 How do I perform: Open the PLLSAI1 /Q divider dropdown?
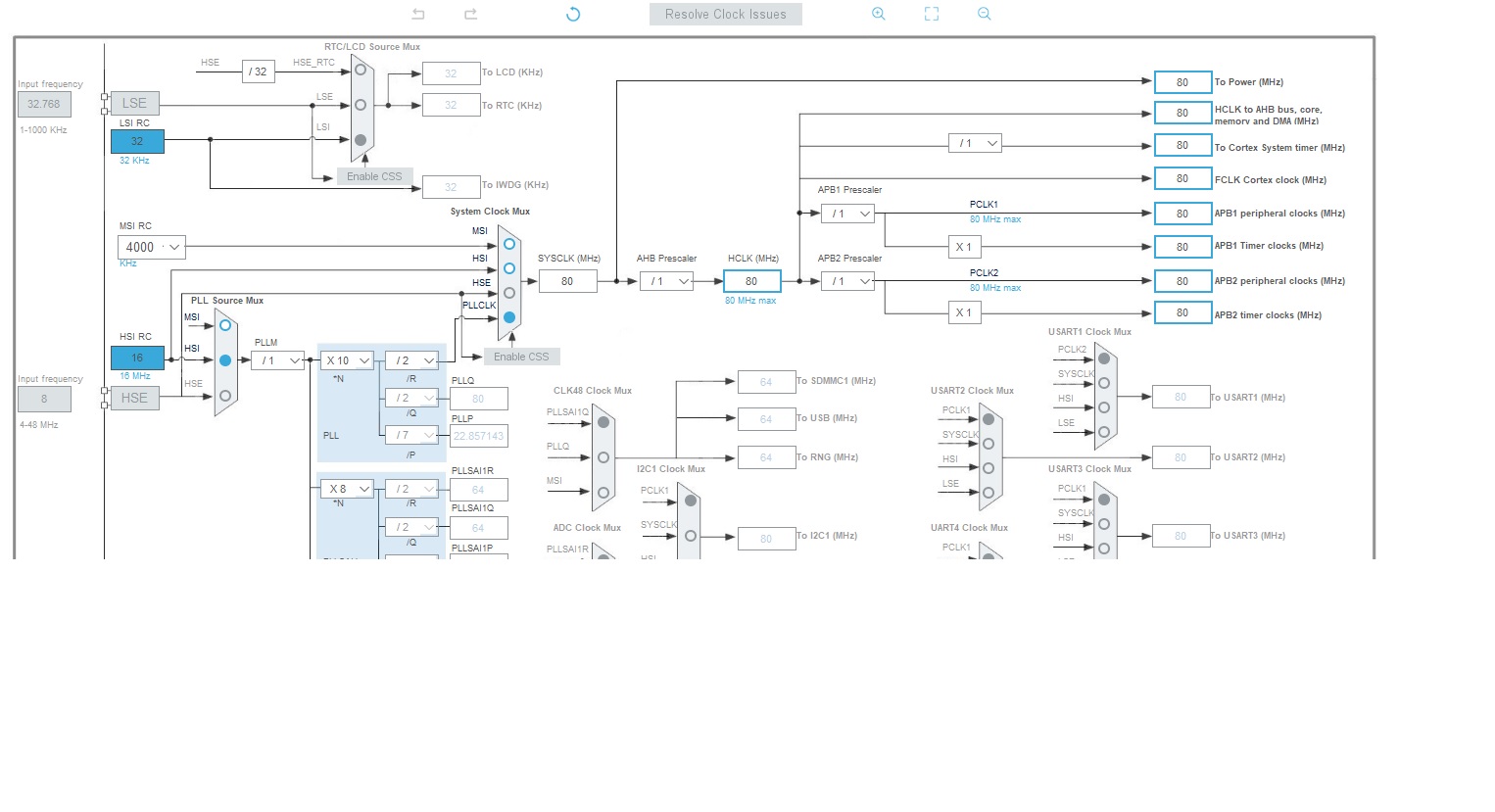click(x=411, y=527)
